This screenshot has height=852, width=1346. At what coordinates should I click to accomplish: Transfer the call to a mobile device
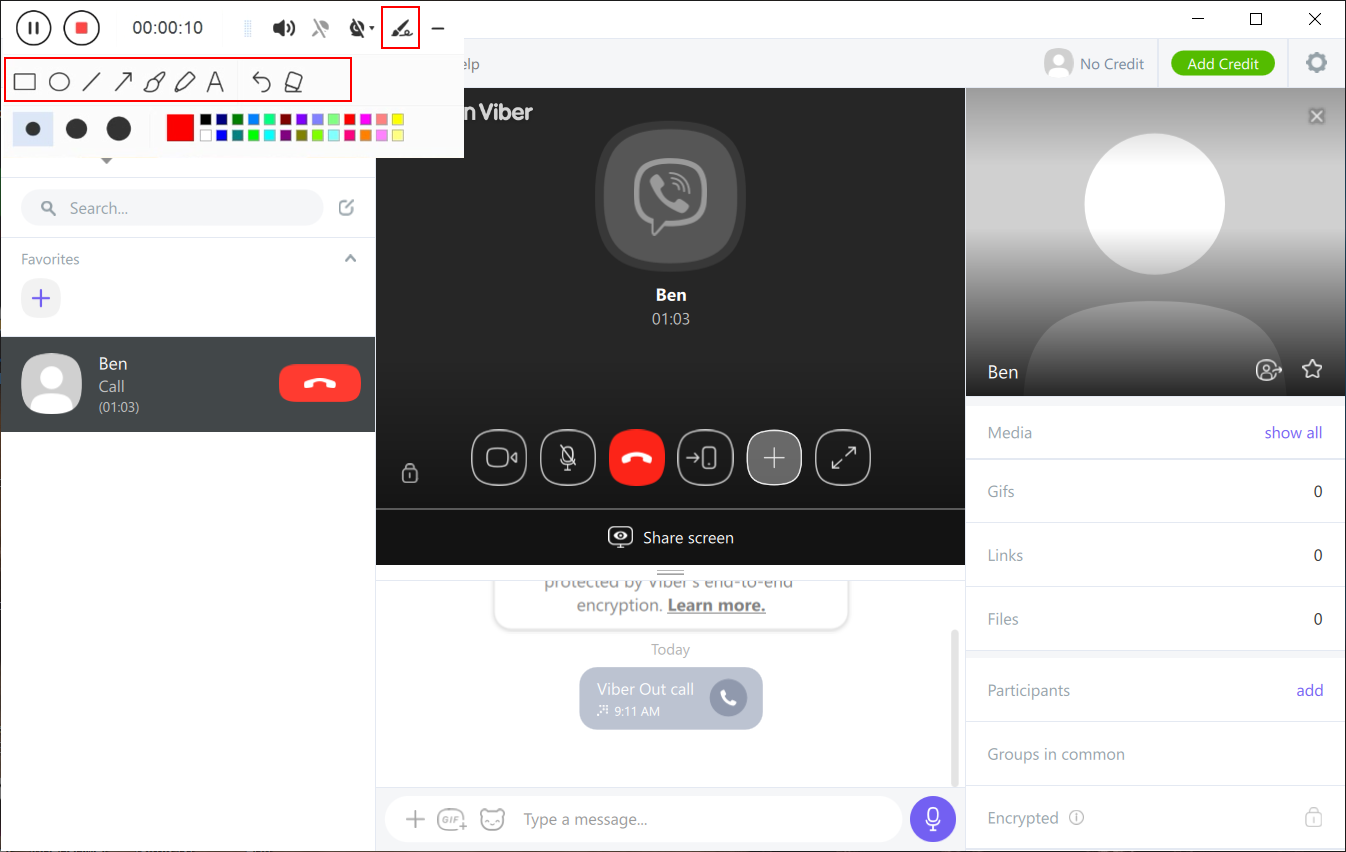(x=706, y=457)
